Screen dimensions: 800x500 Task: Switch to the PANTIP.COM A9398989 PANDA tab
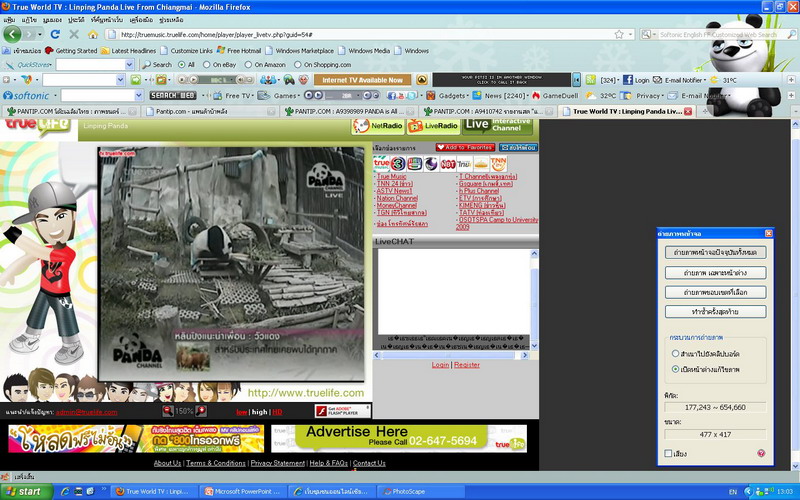(348, 111)
